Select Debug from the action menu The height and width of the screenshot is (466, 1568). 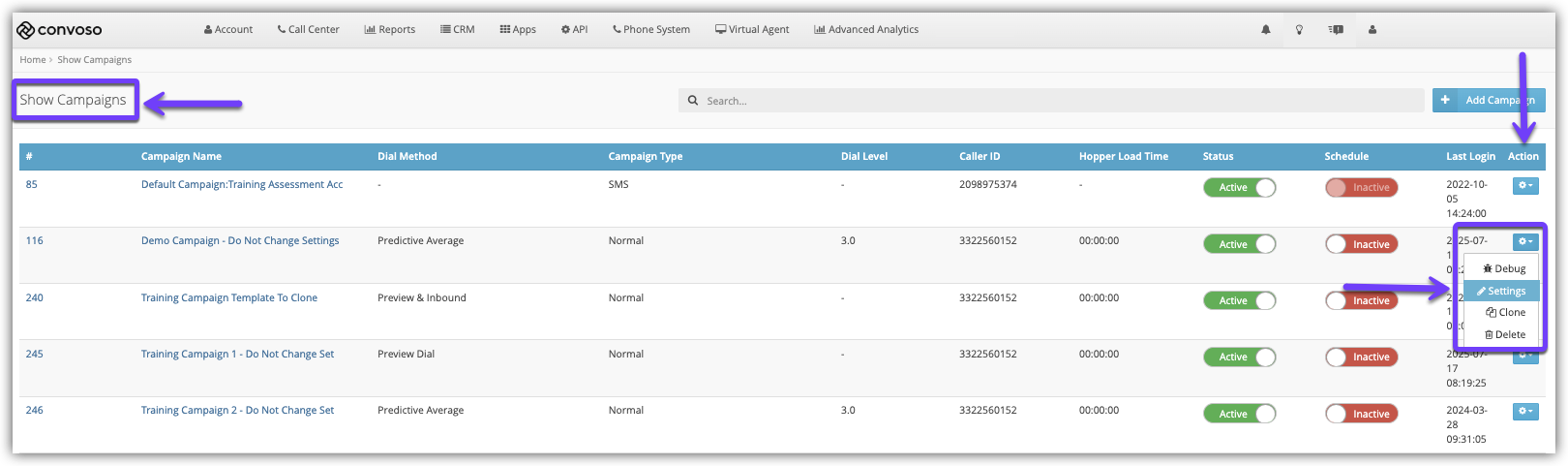pos(1504,268)
